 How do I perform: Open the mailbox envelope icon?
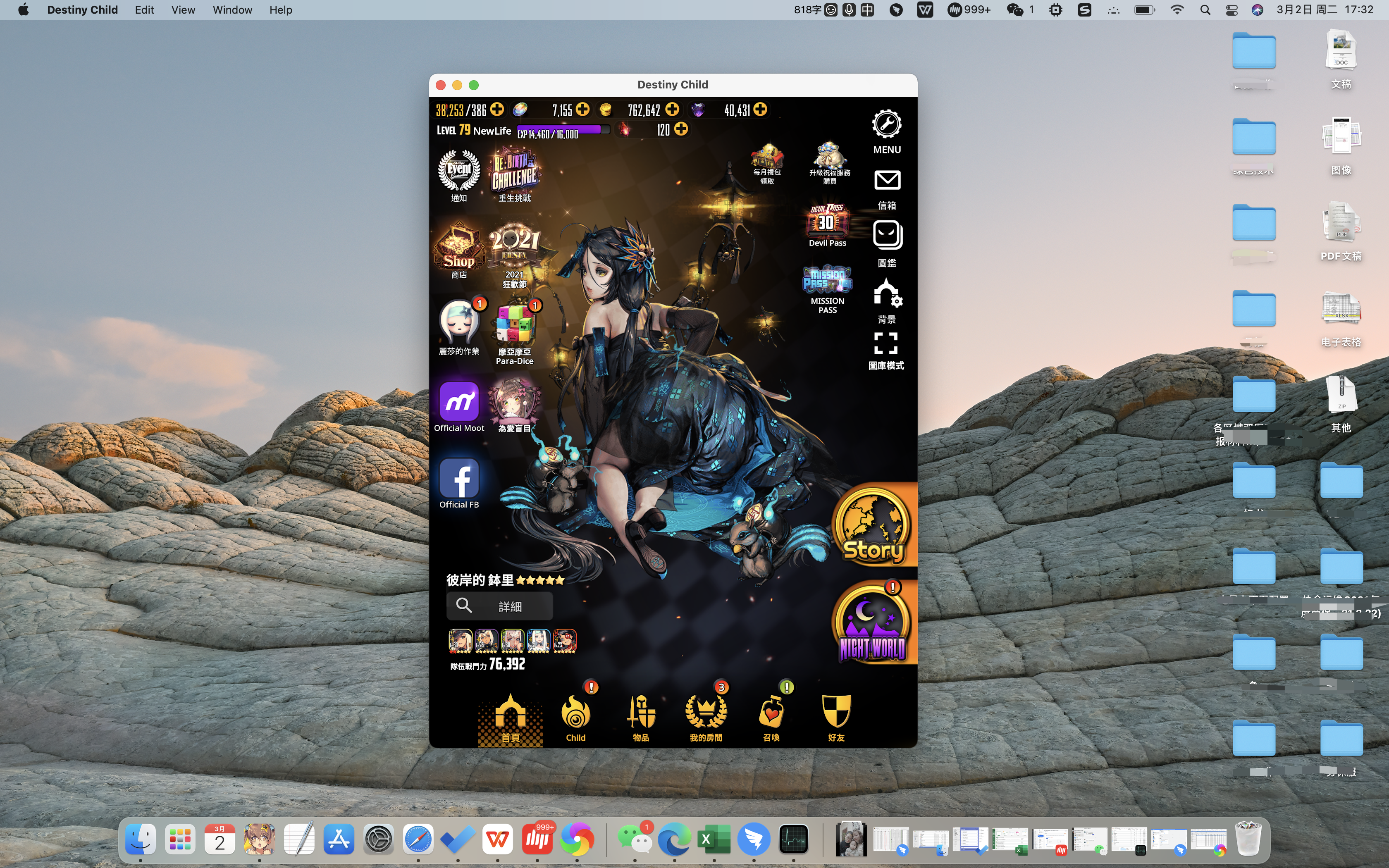[x=887, y=181]
